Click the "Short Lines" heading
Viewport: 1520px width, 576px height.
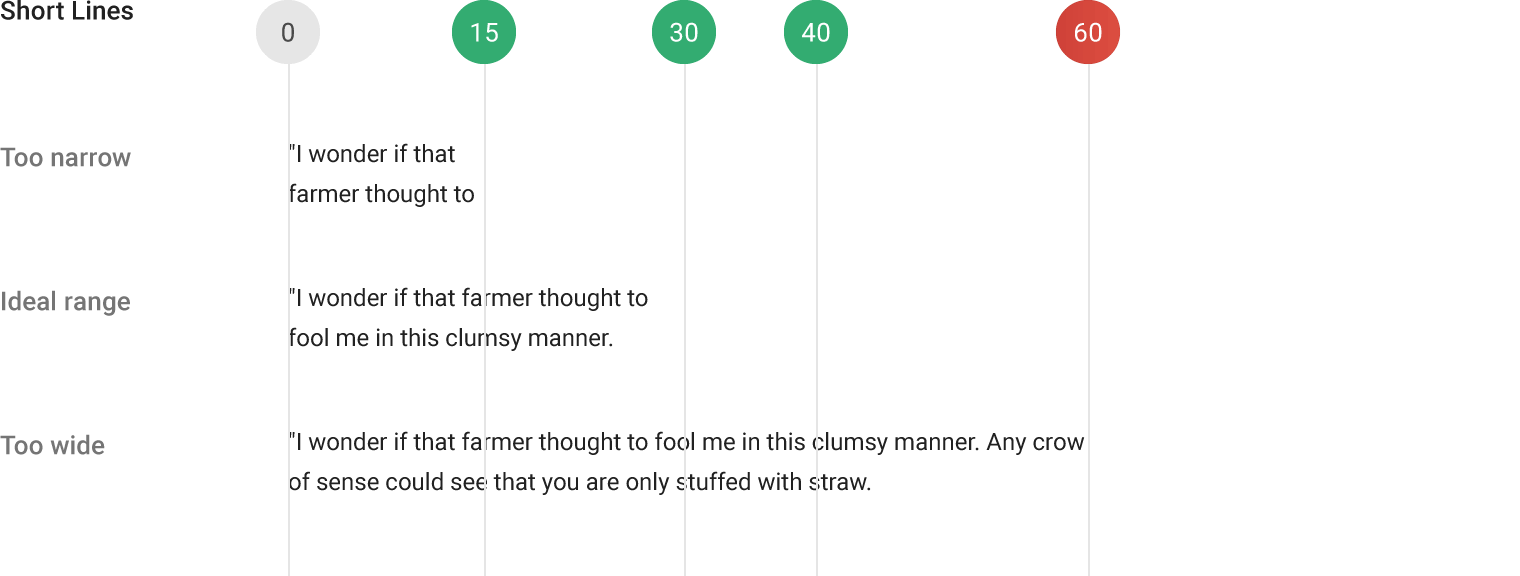click(67, 13)
